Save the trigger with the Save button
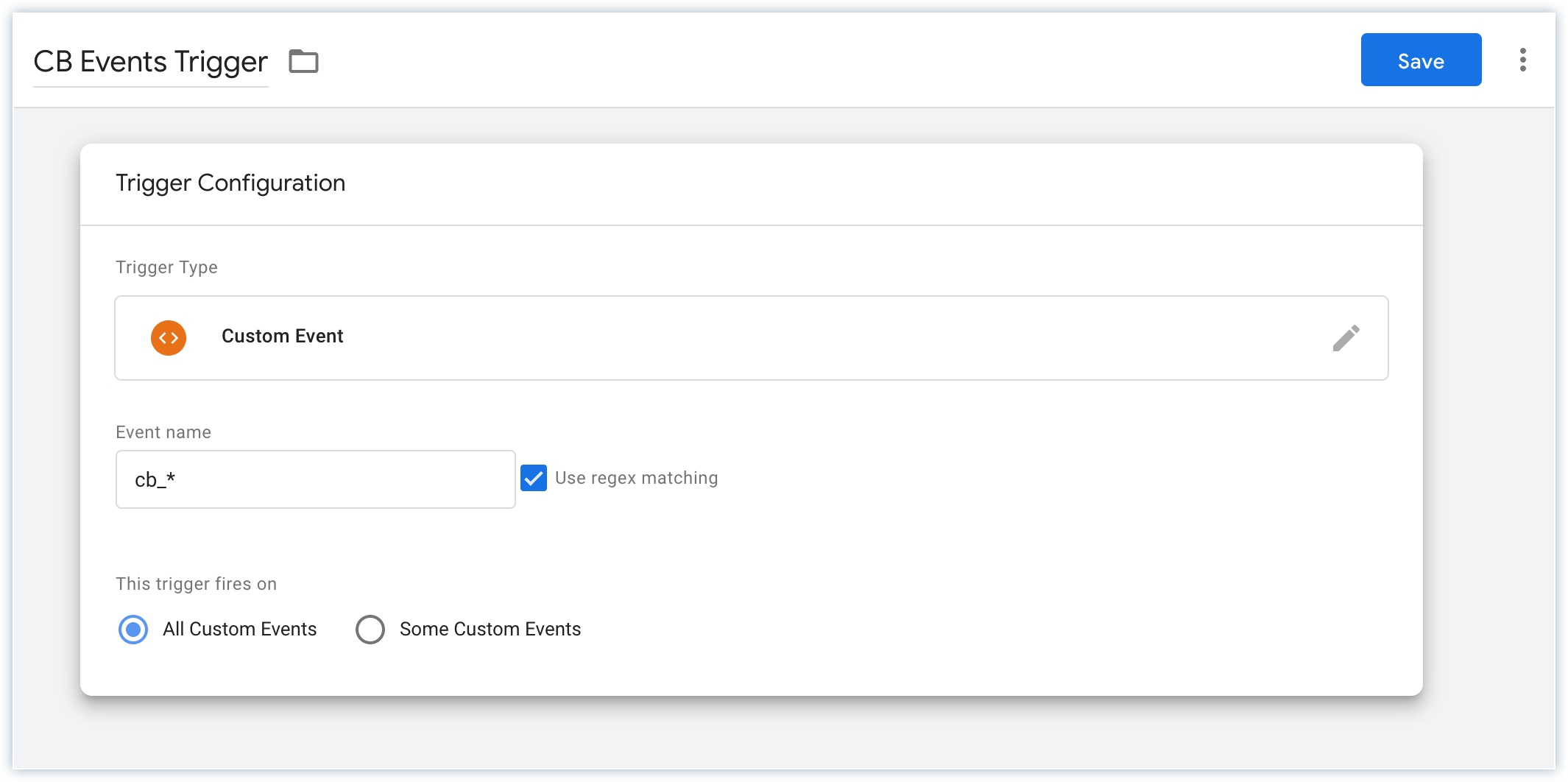Screen dimensions: 1568x782 (1420, 60)
